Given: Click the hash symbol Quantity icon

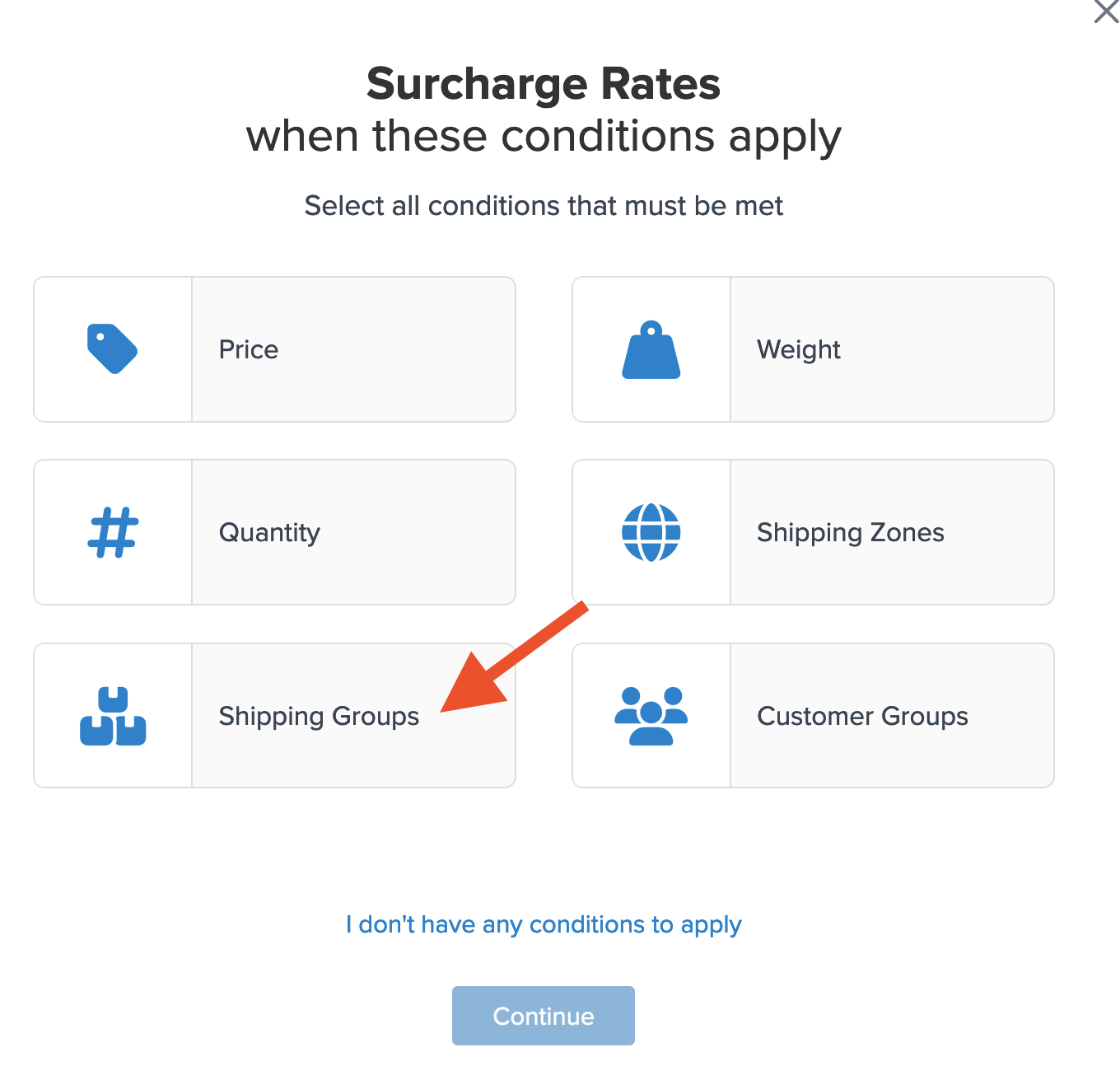Looking at the screenshot, I should pyautogui.click(x=113, y=533).
